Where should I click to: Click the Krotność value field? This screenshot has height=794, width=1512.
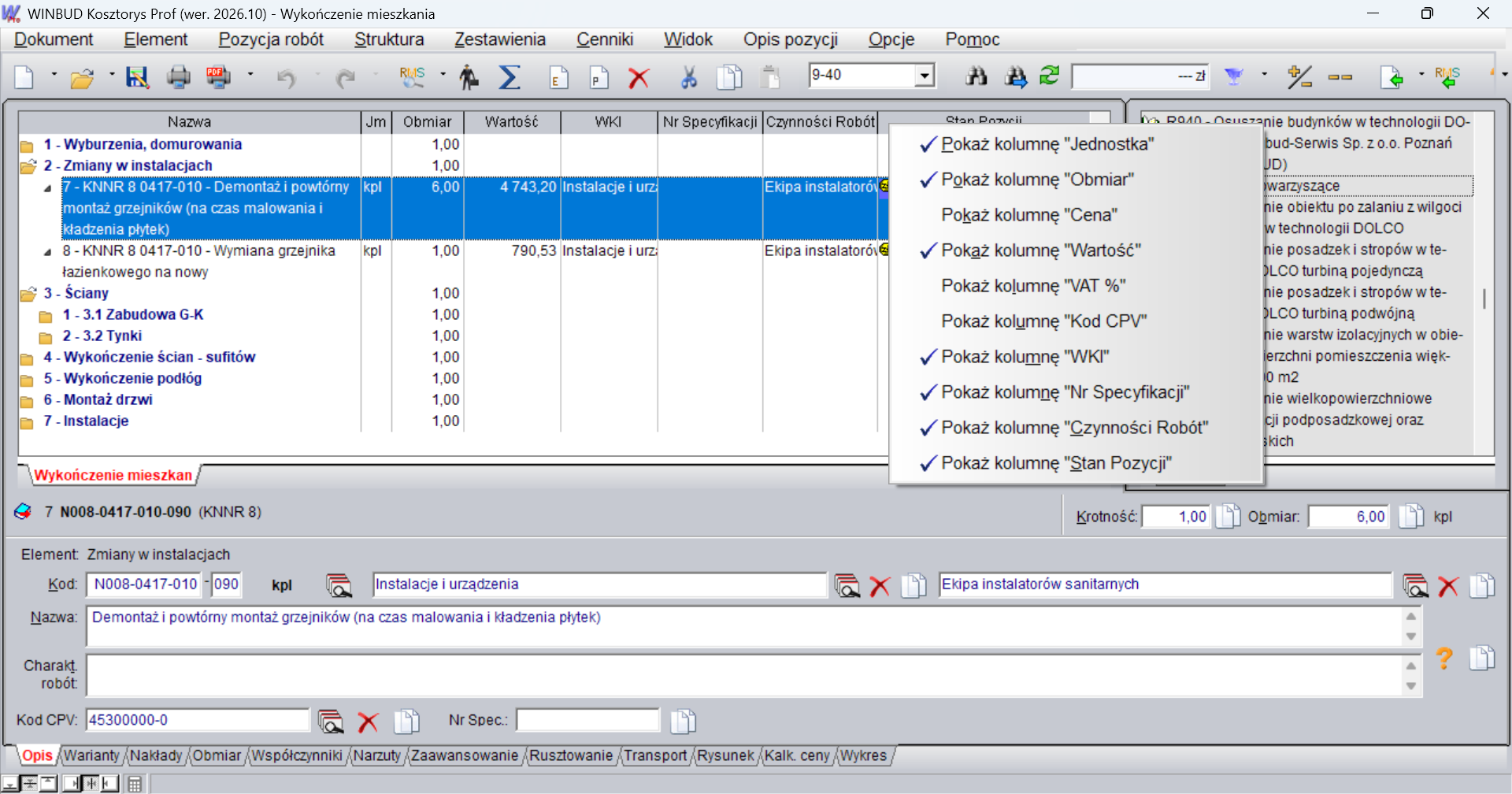click(1177, 517)
